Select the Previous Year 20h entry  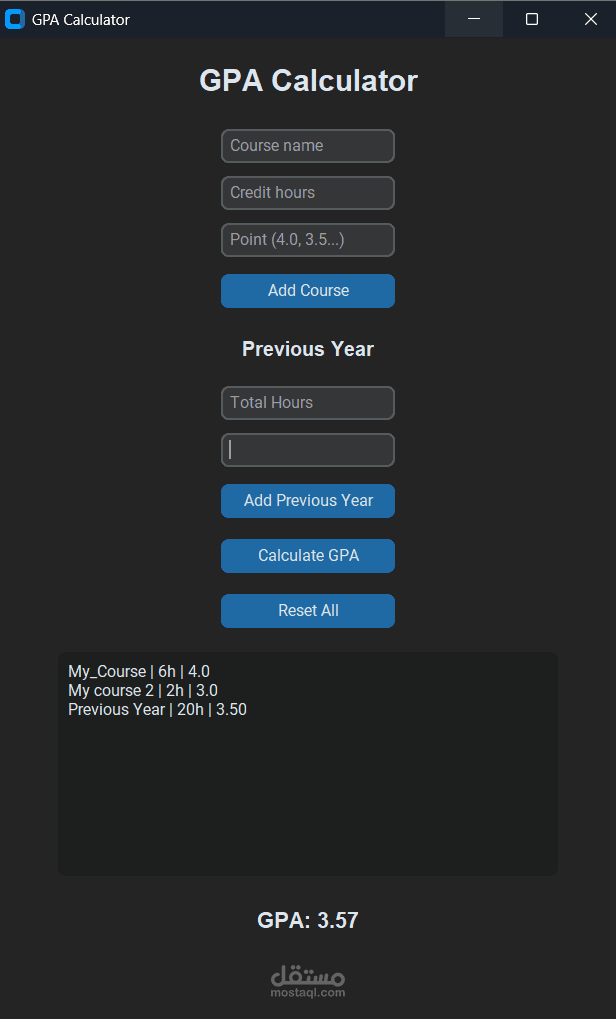157,709
